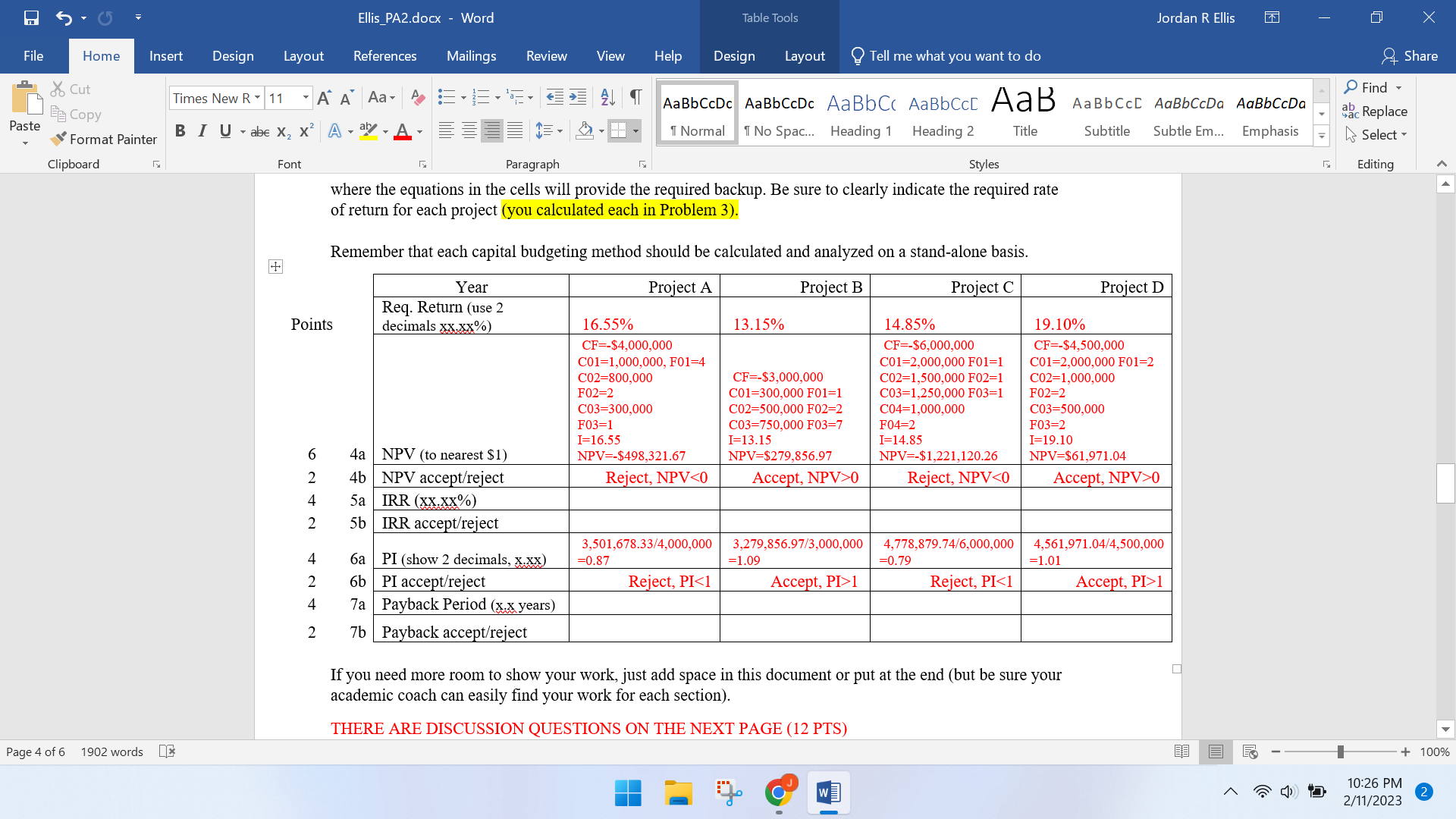Image resolution: width=1456 pixels, height=819 pixels.
Task: Apply italic formatting
Action: (x=202, y=131)
